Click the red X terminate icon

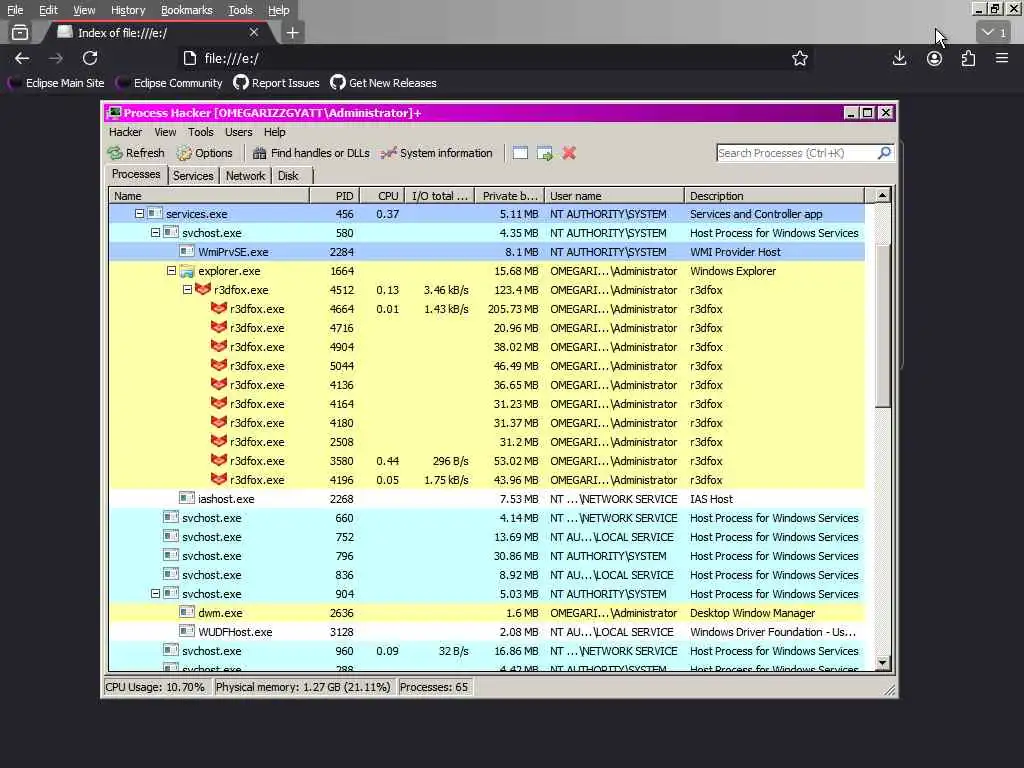pos(569,153)
